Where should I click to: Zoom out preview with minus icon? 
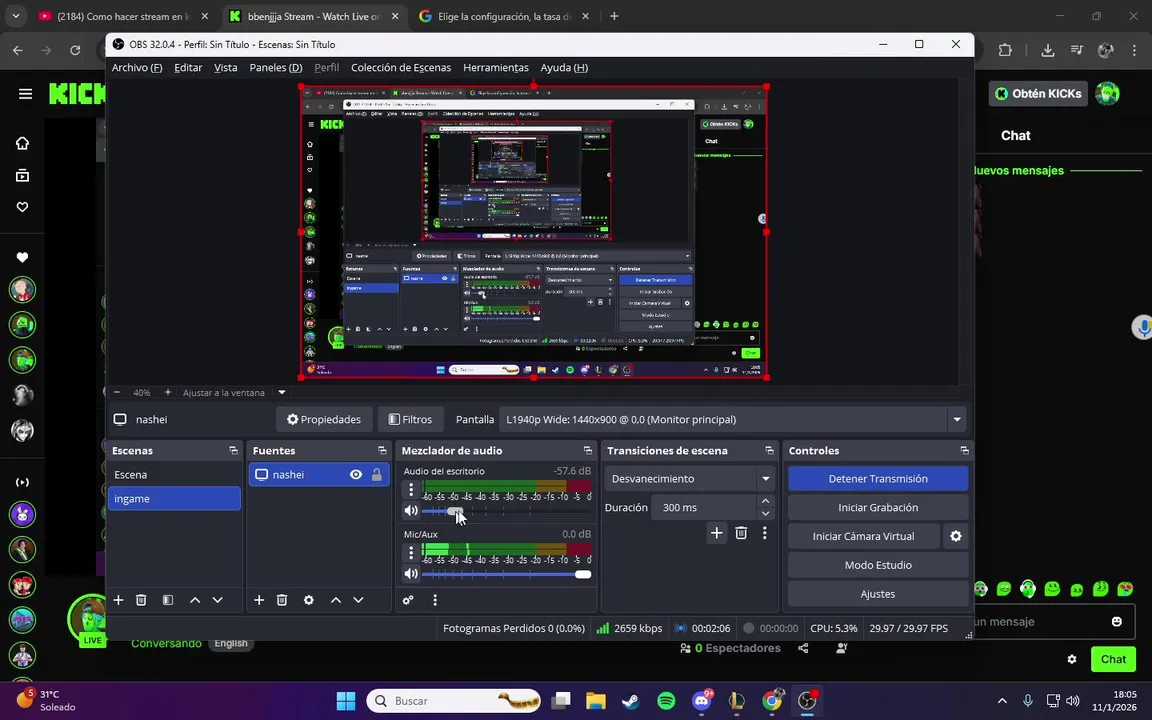tap(116, 392)
